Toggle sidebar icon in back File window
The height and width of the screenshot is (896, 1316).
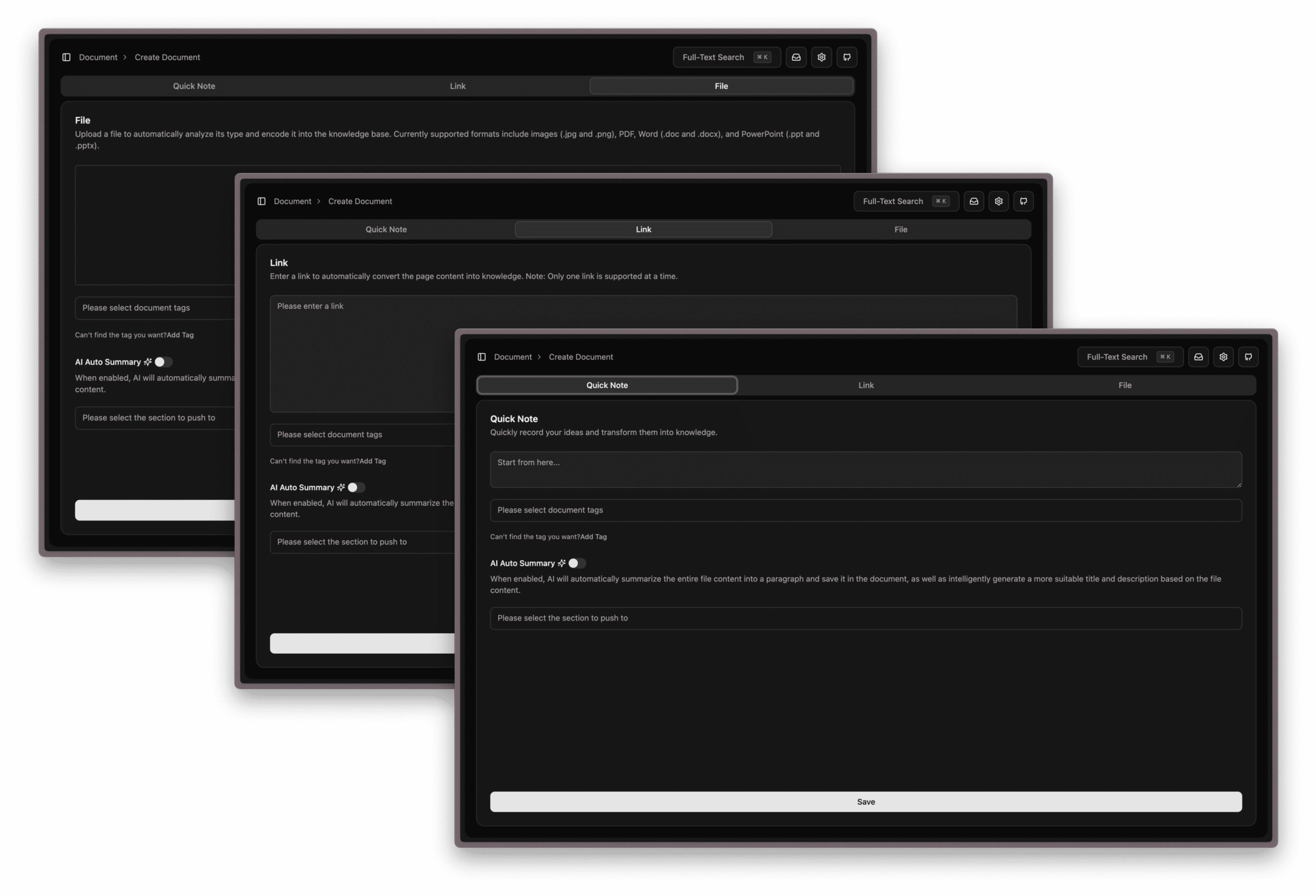click(66, 57)
